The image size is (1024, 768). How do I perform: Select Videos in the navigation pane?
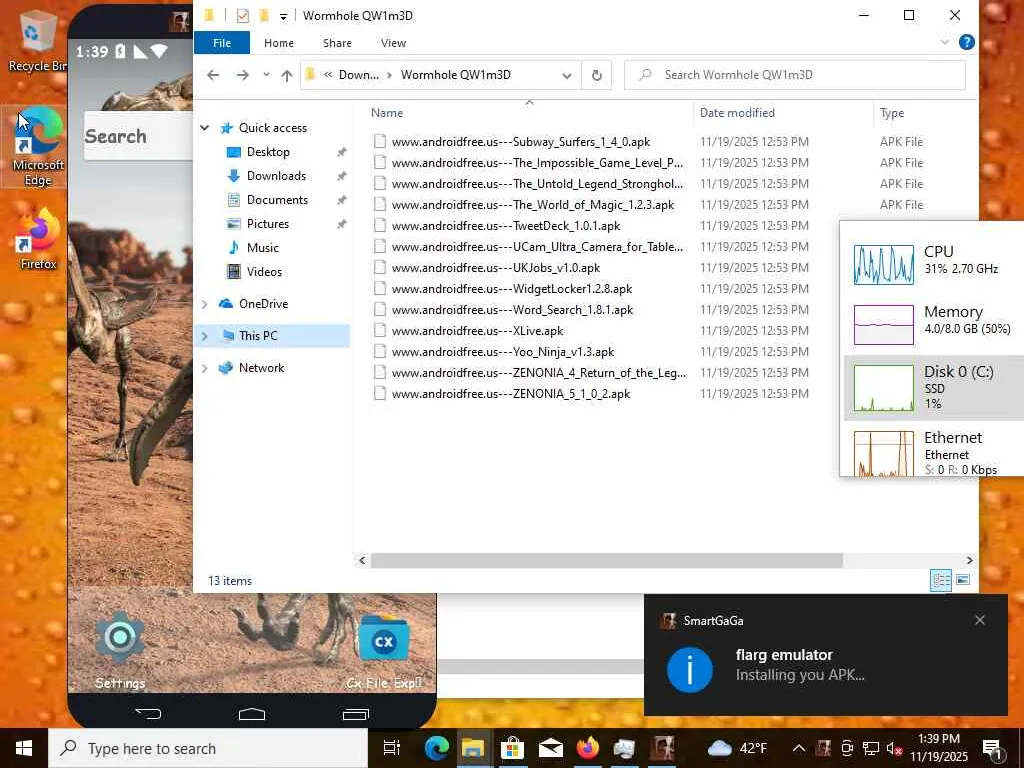pos(264,272)
